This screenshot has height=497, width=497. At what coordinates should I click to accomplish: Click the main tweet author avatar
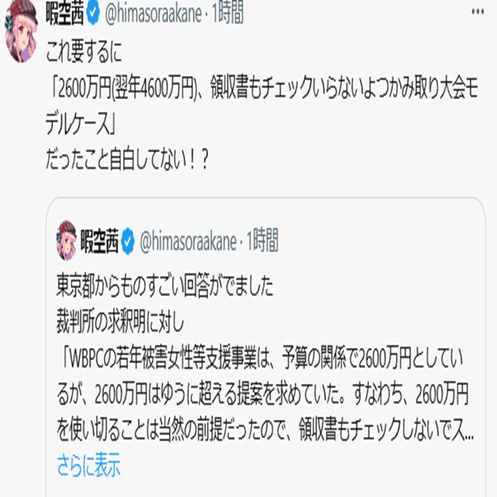[21, 32]
